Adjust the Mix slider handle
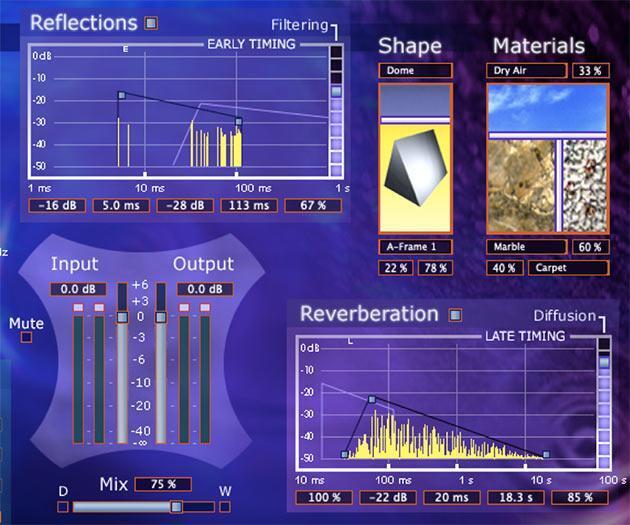The width and height of the screenshot is (630, 525). pyautogui.click(x=176, y=507)
